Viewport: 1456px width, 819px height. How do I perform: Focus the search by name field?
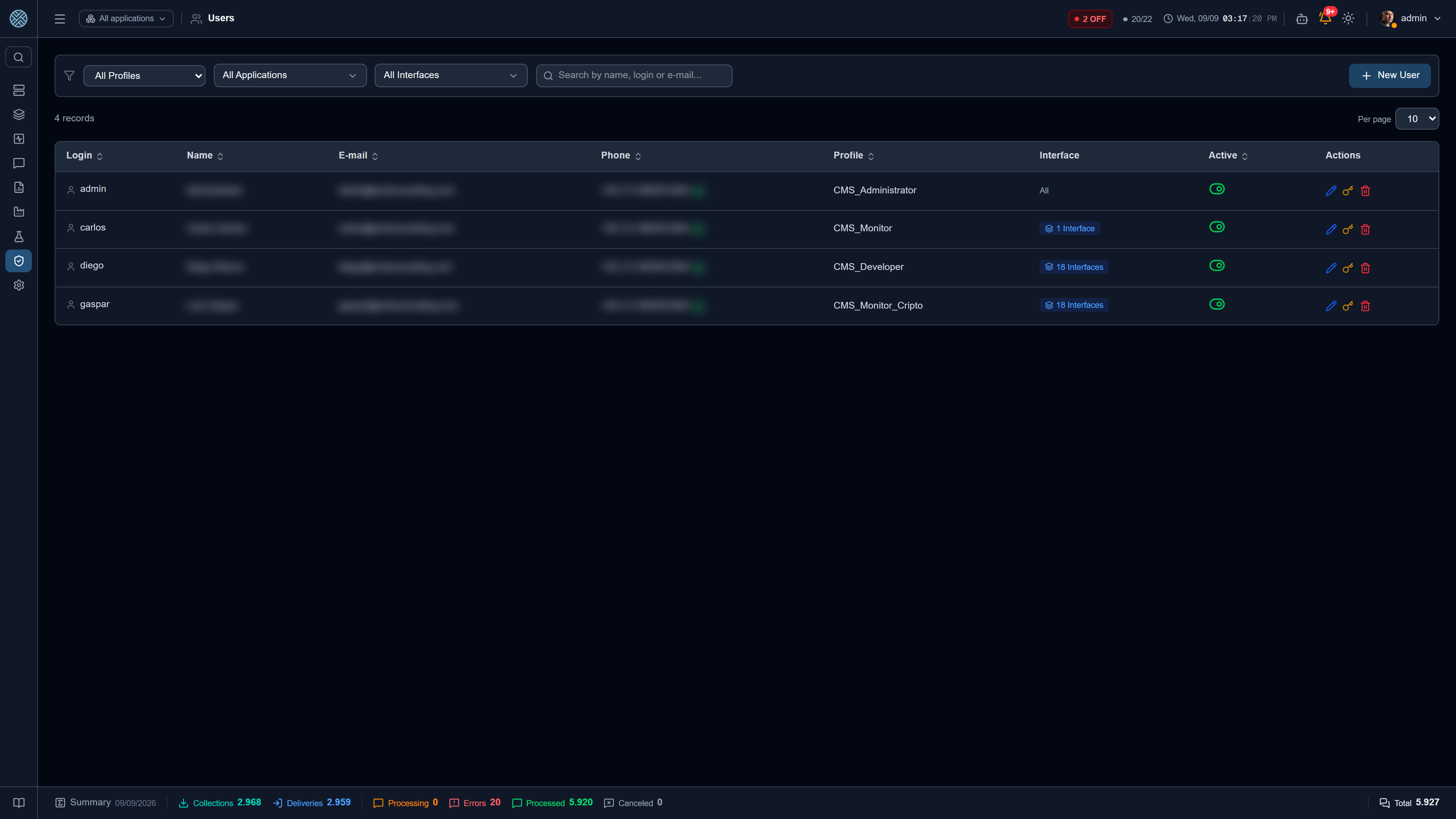pos(634,75)
